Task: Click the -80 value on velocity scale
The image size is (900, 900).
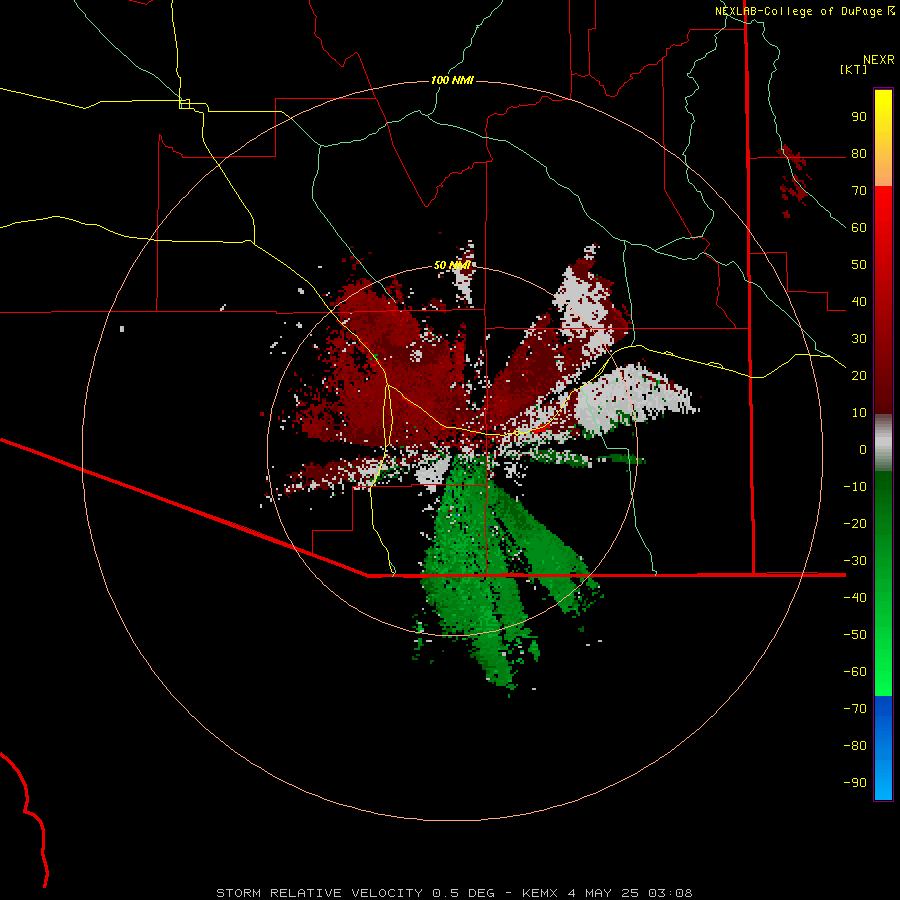Action: click(x=855, y=746)
